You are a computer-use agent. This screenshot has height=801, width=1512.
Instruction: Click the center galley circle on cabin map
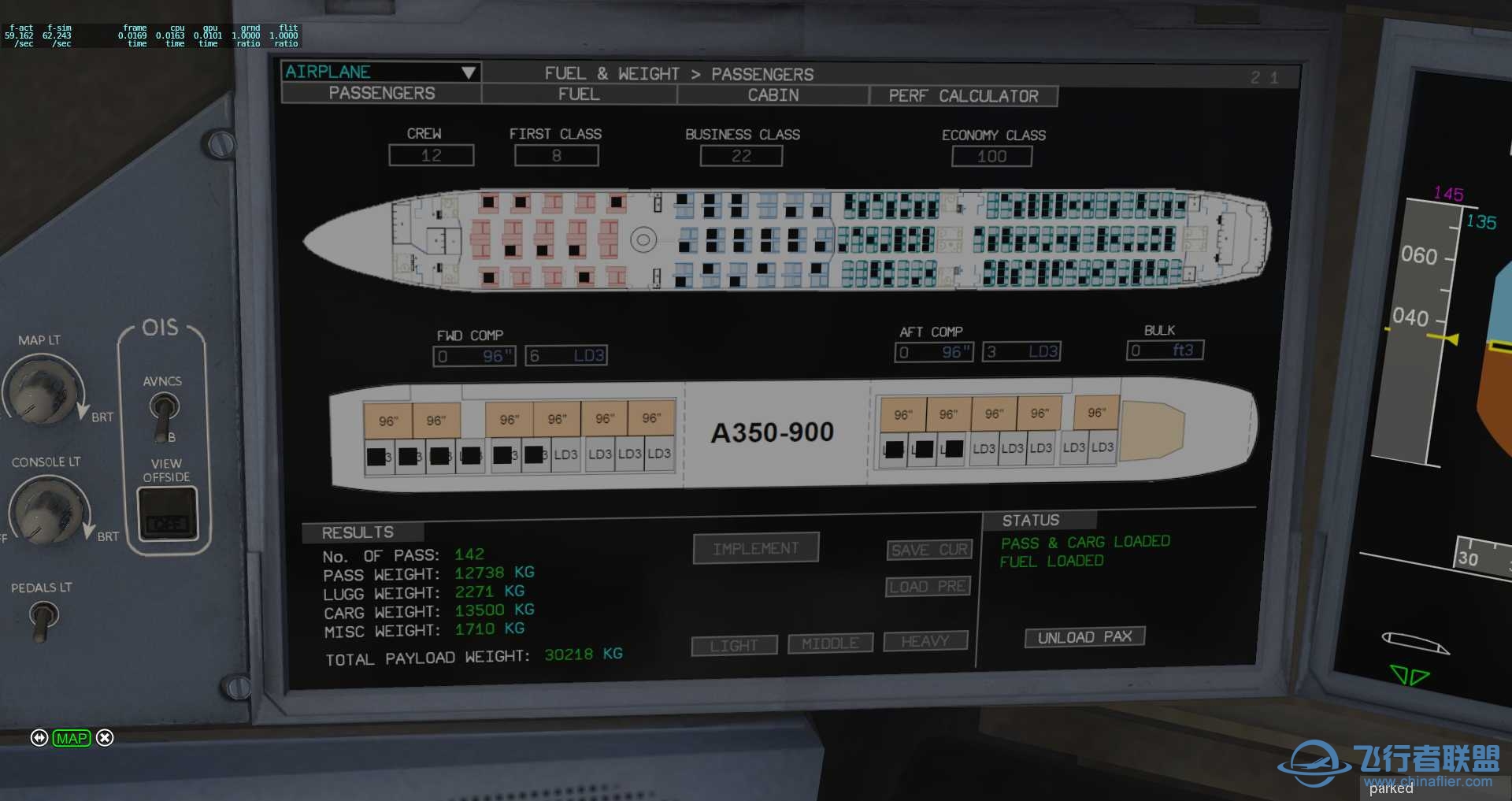pos(643,239)
